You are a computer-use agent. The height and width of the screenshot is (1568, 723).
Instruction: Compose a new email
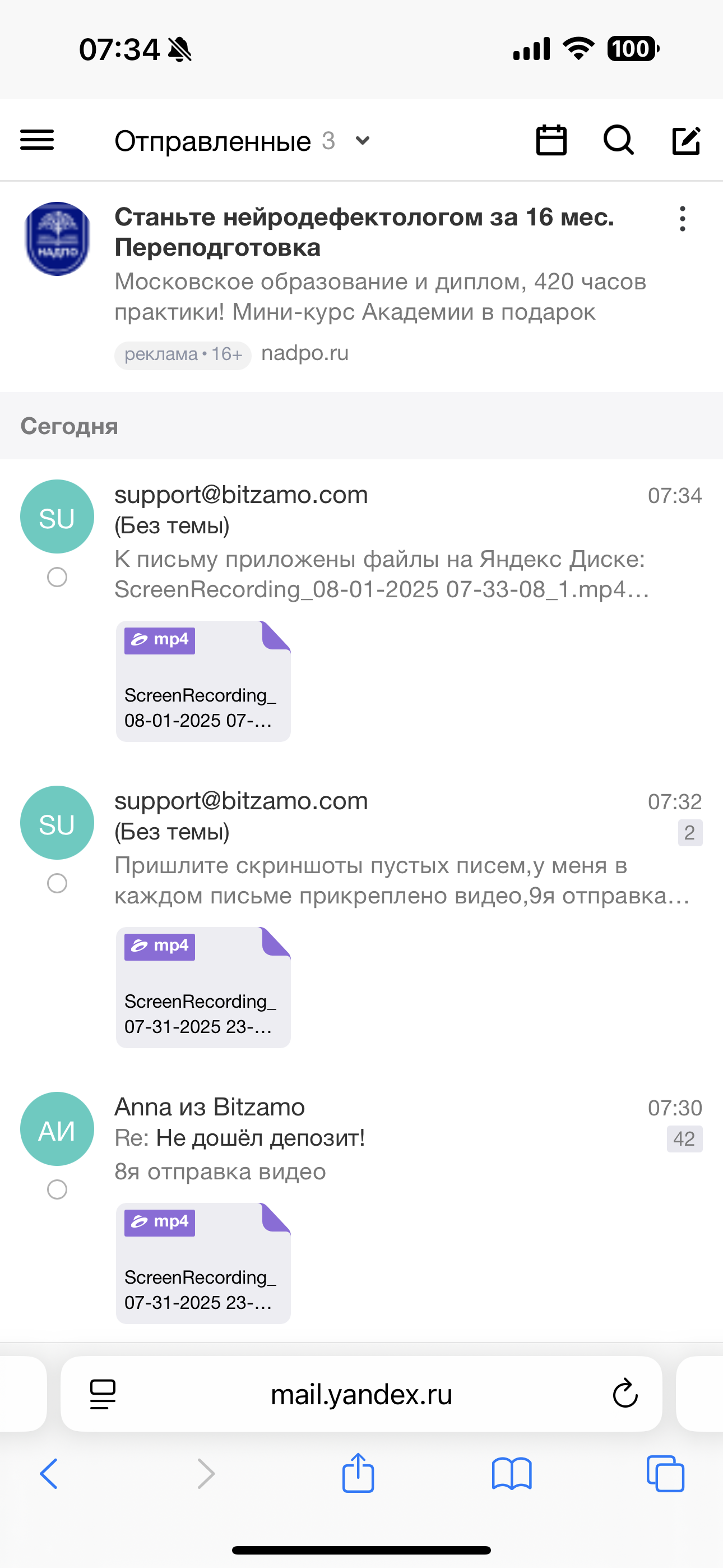coord(686,141)
